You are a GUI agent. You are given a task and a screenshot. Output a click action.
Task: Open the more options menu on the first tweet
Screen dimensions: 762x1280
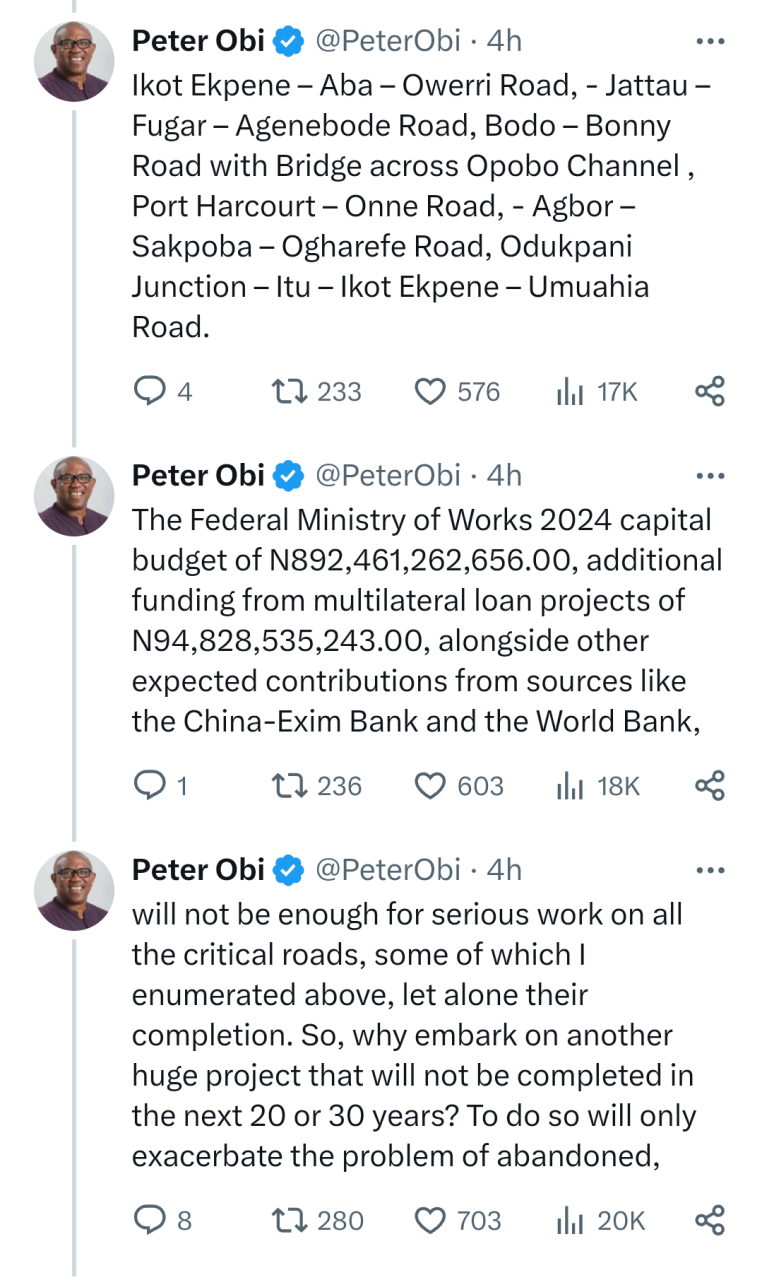click(x=710, y=41)
